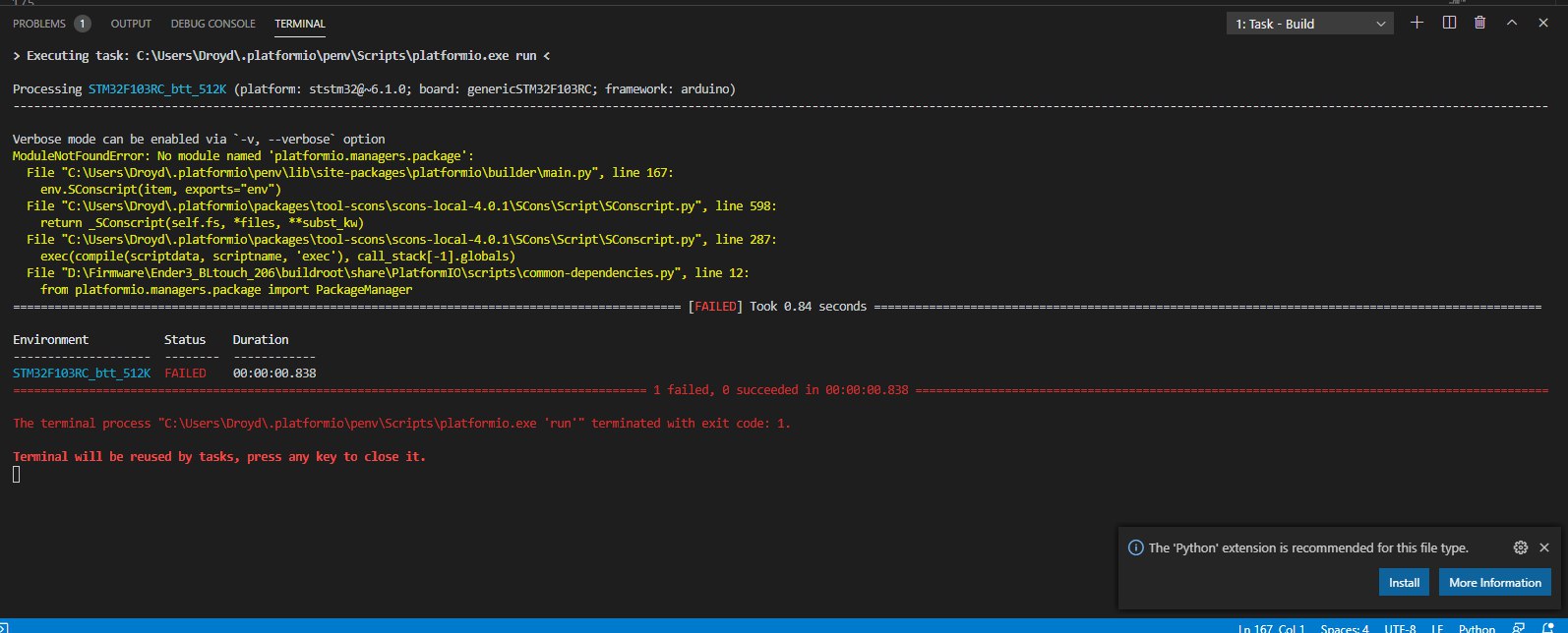Viewport: 1568px width, 633px height.
Task: Click the 00:00:00.838 duration value
Action: click(x=274, y=374)
